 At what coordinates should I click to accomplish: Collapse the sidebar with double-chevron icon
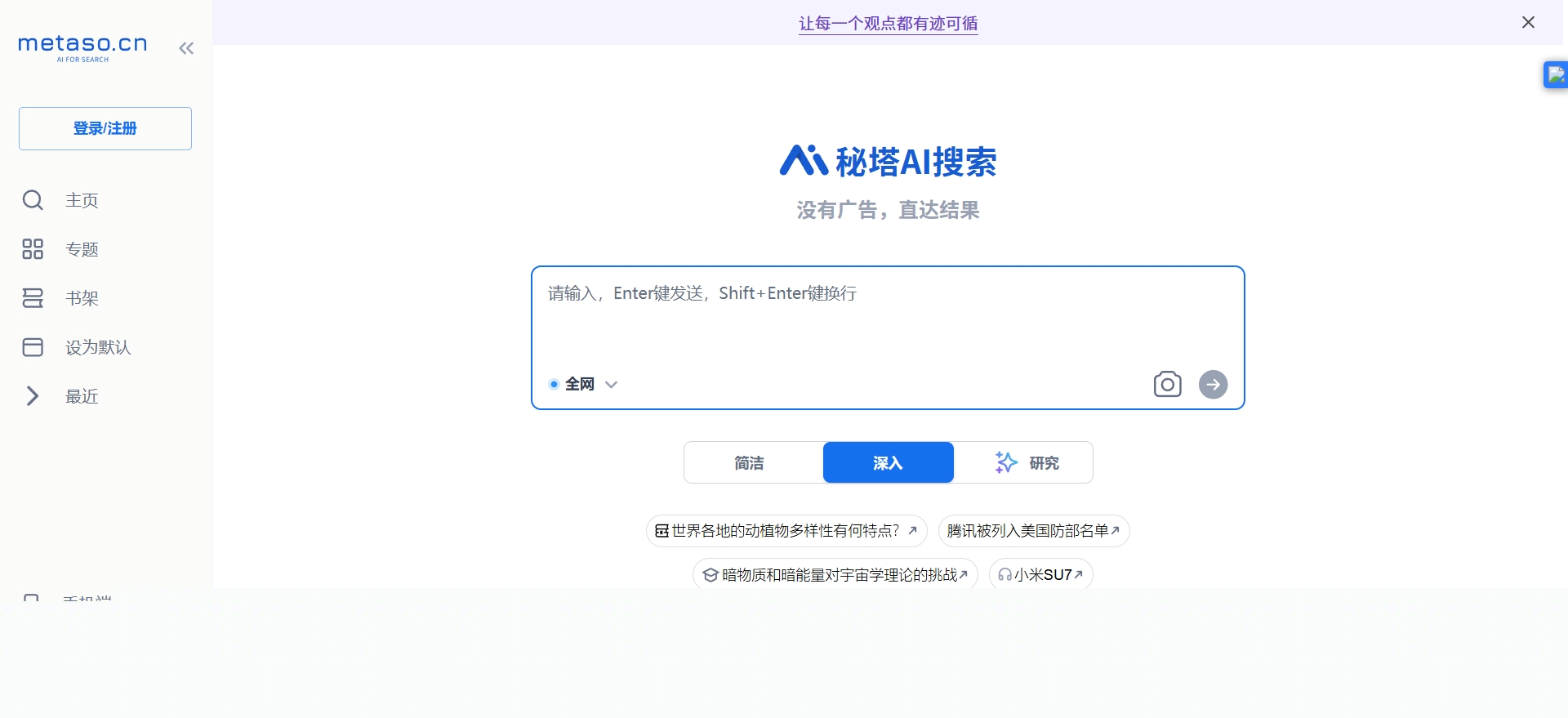click(186, 48)
